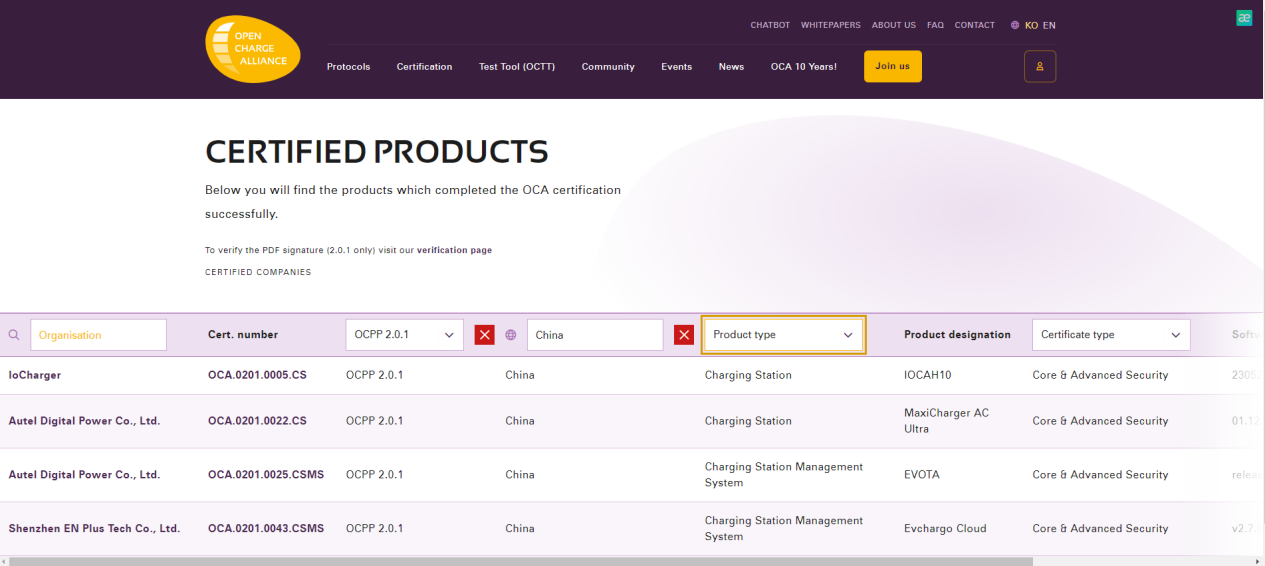Remove the China filter with red X
Viewport: 1265px width, 566px height.
tap(684, 335)
